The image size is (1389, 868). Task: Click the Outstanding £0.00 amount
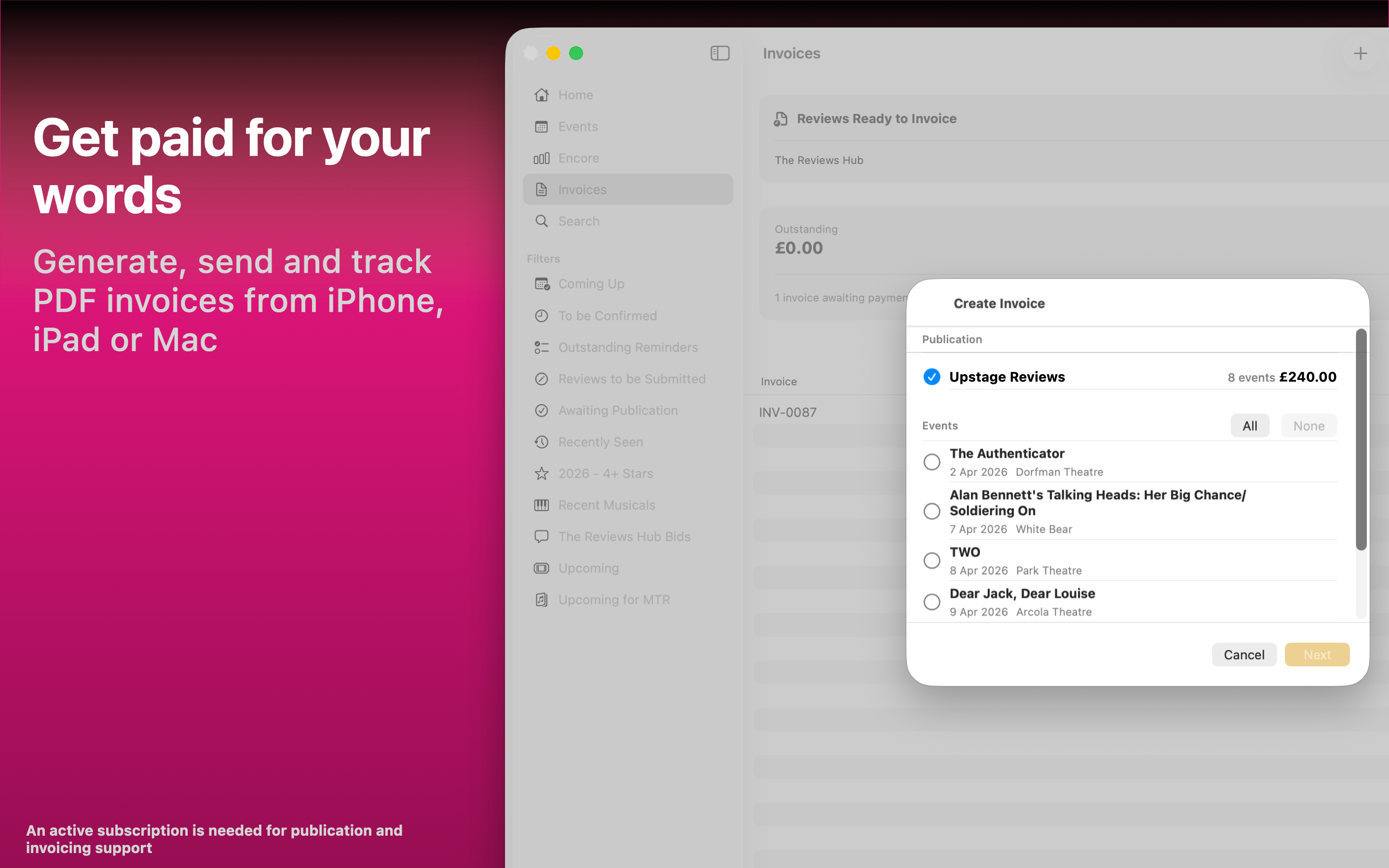click(798, 248)
